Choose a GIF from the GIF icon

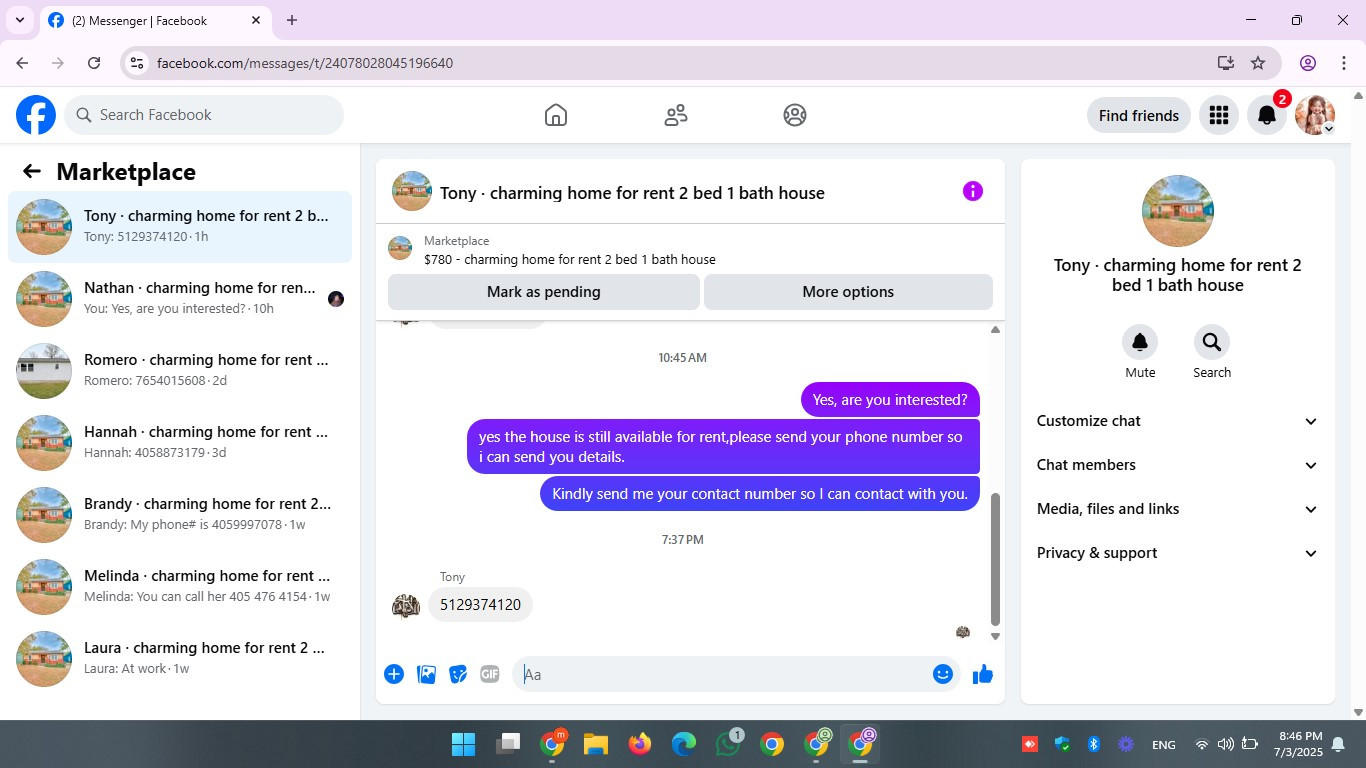[x=489, y=674]
